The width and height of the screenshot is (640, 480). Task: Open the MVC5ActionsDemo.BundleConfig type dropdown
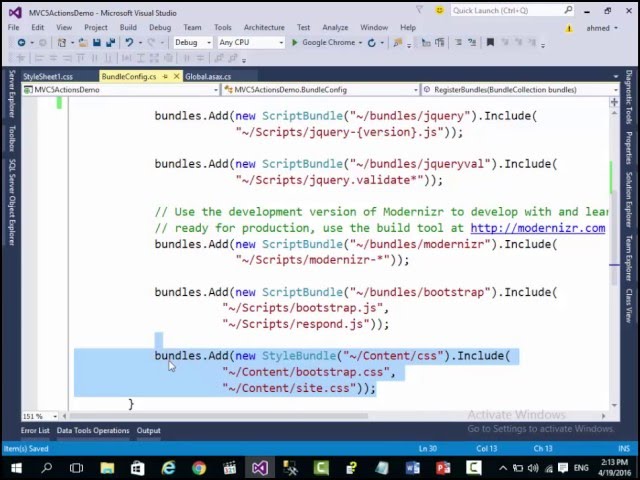[321, 90]
